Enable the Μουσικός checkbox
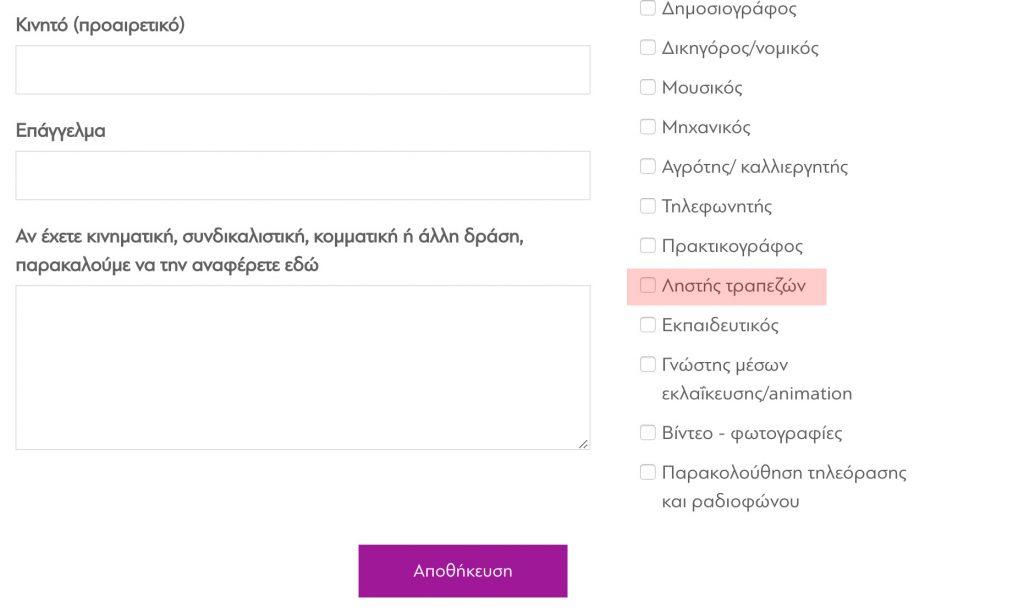Viewport: 1024px width, 614px height. pos(647,87)
